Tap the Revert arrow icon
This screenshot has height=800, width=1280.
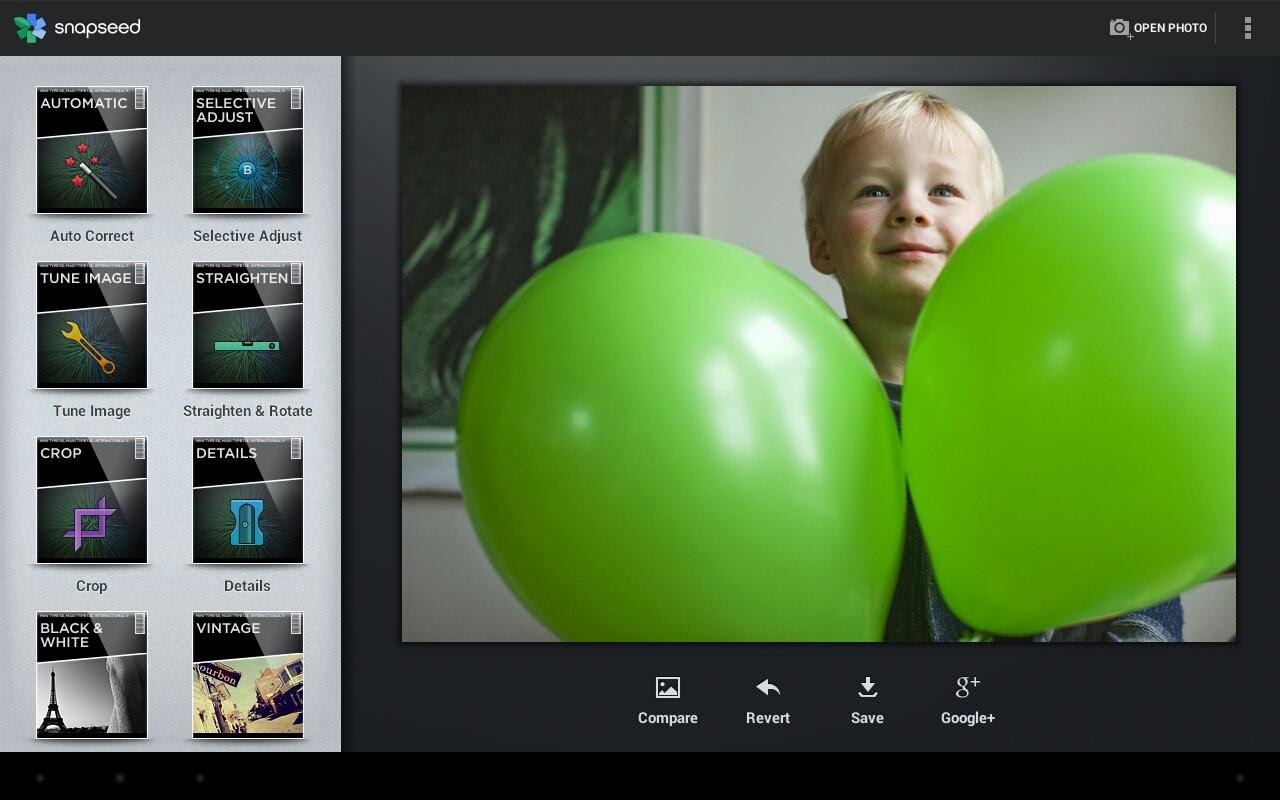pos(767,687)
